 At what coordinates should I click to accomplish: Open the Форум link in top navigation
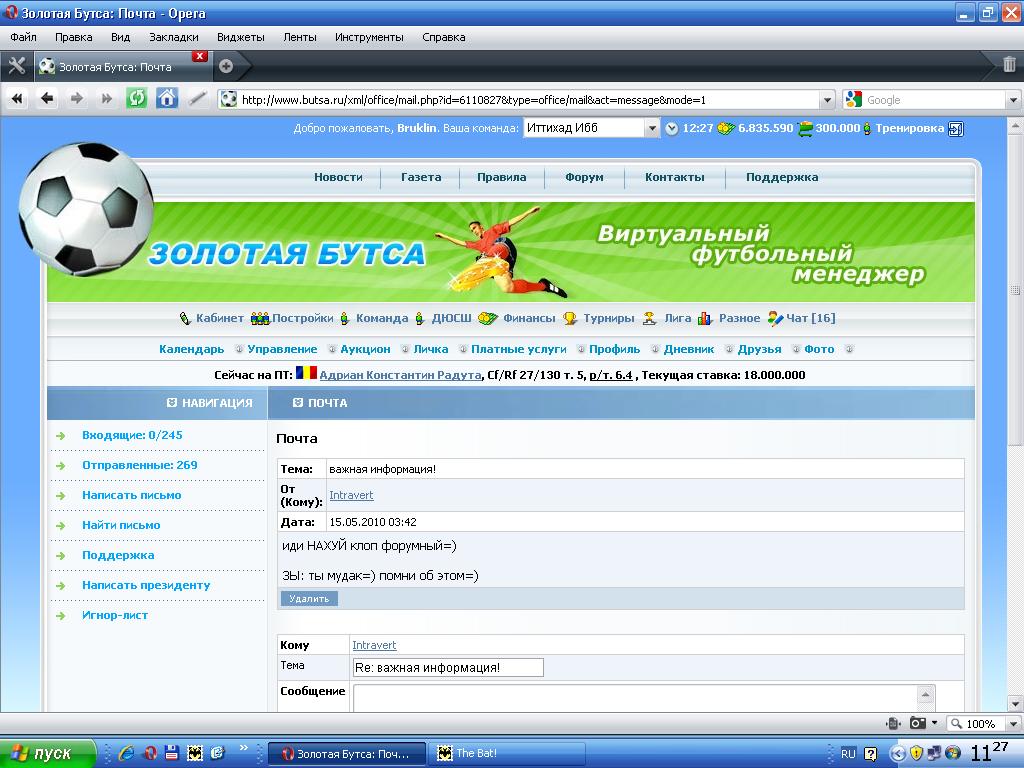584,177
